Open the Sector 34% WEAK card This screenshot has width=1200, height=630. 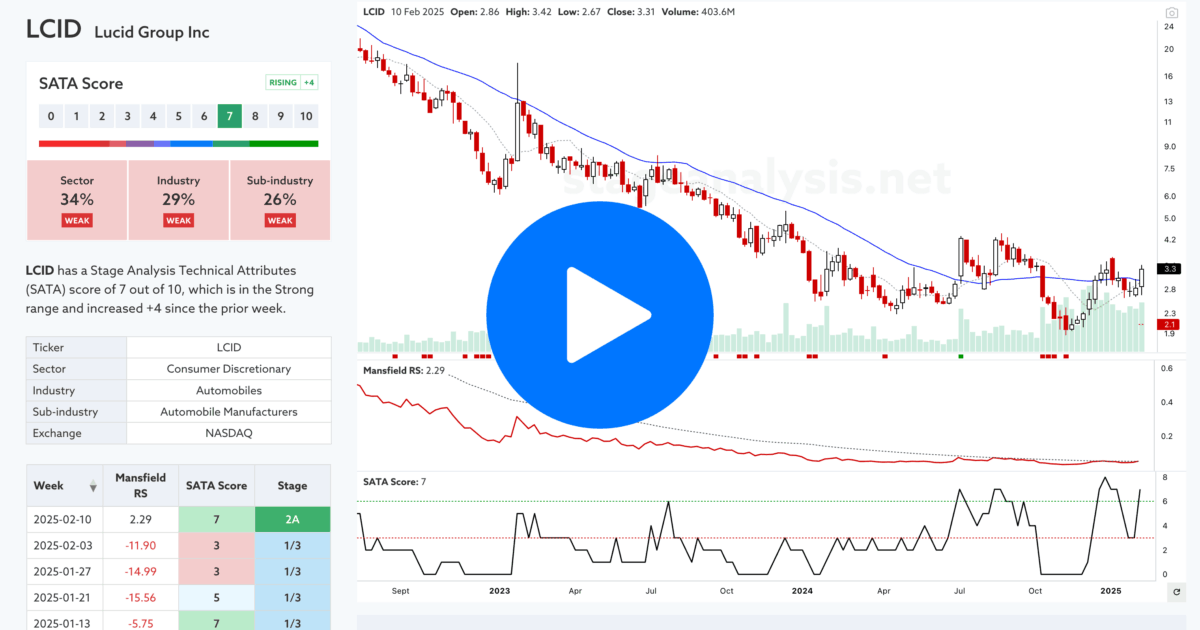click(77, 199)
